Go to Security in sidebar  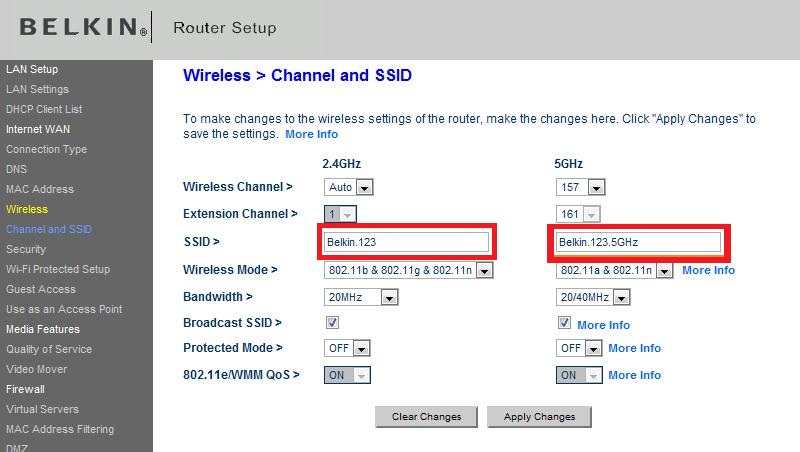(26, 249)
